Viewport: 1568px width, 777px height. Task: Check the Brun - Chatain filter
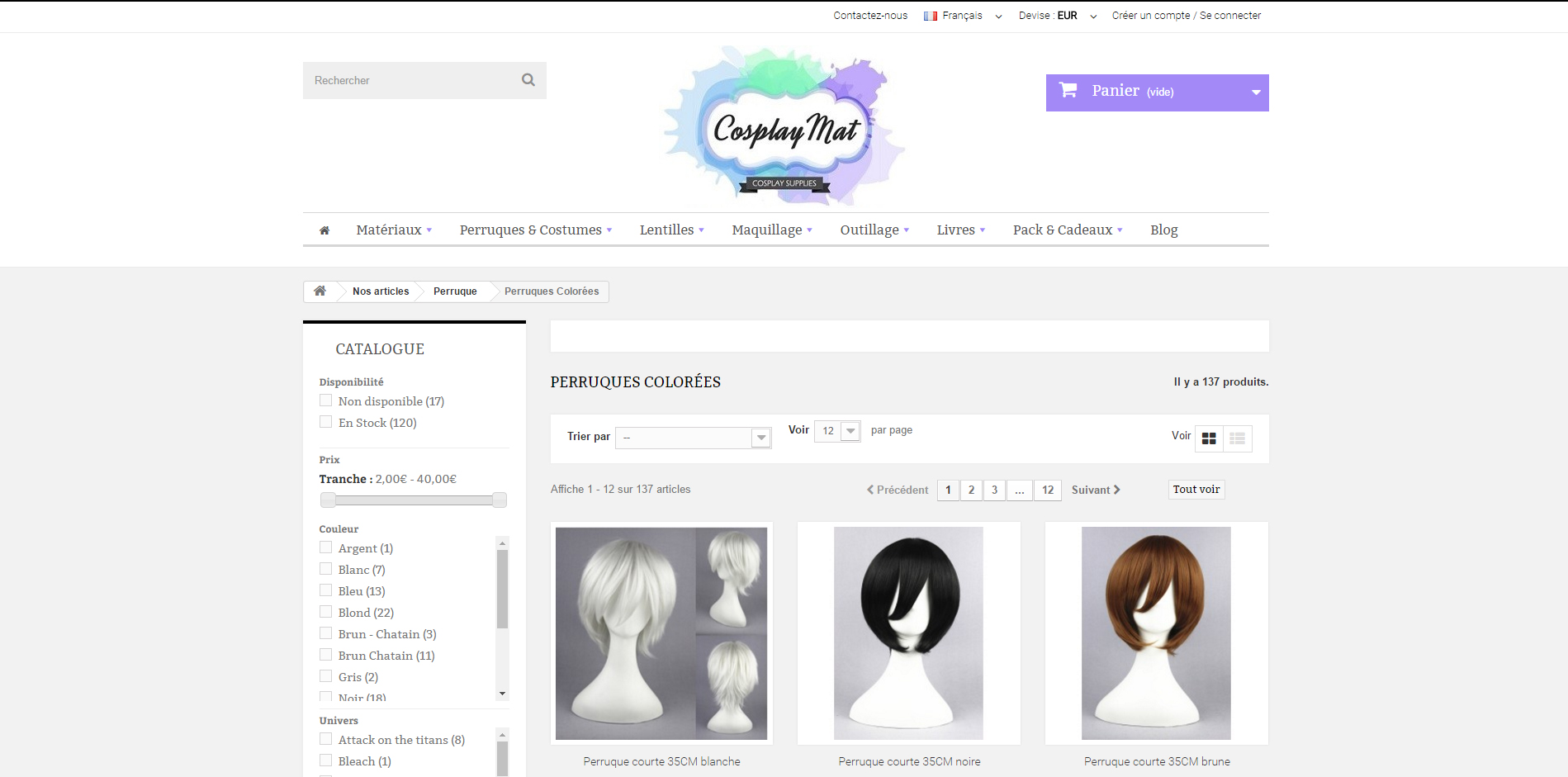[x=325, y=633]
